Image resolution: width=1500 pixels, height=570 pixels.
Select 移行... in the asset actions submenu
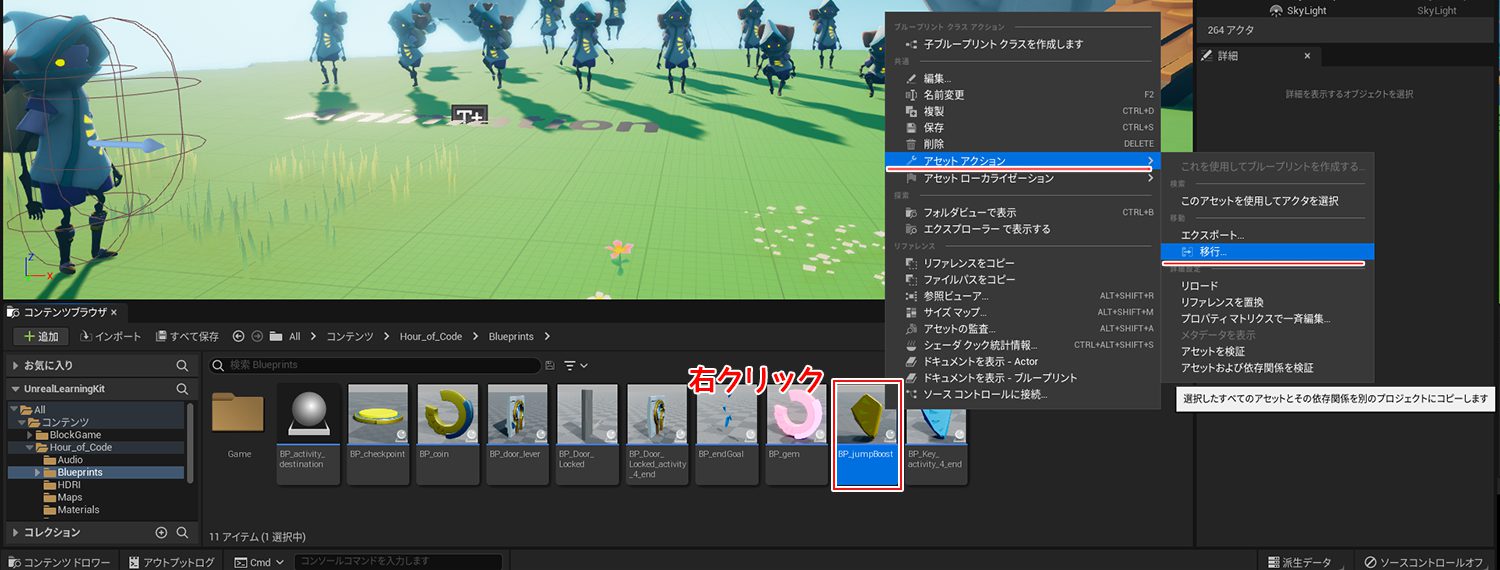[1212, 252]
